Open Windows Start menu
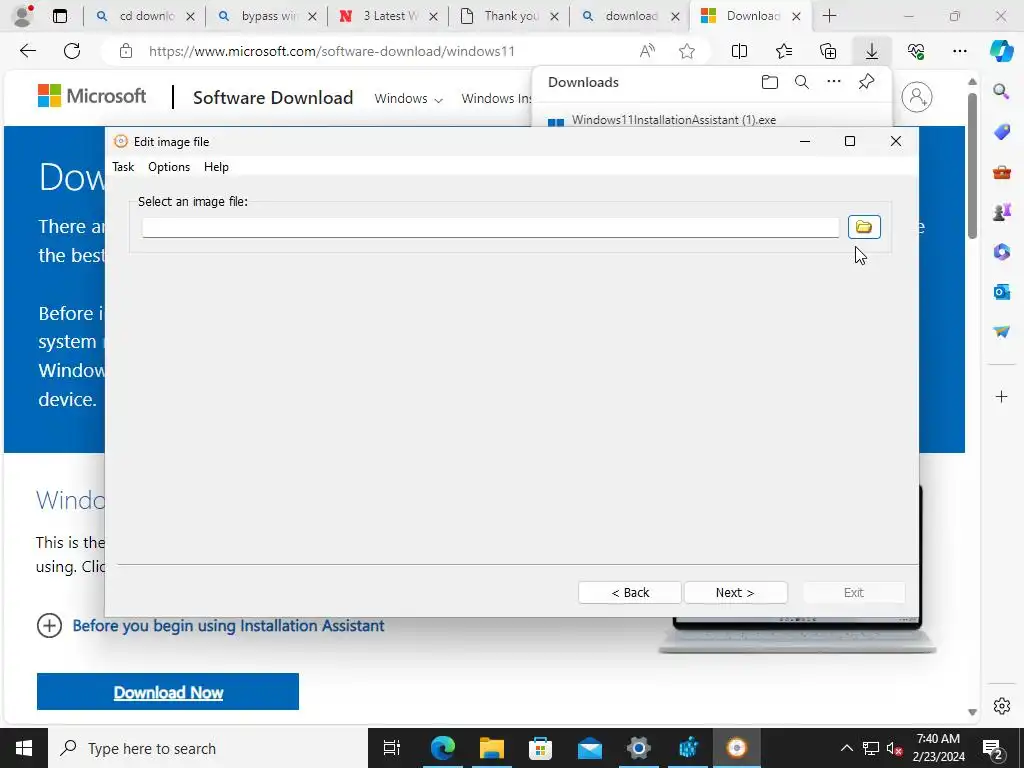Viewport: 1024px width, 768px height. pos(24,748)
